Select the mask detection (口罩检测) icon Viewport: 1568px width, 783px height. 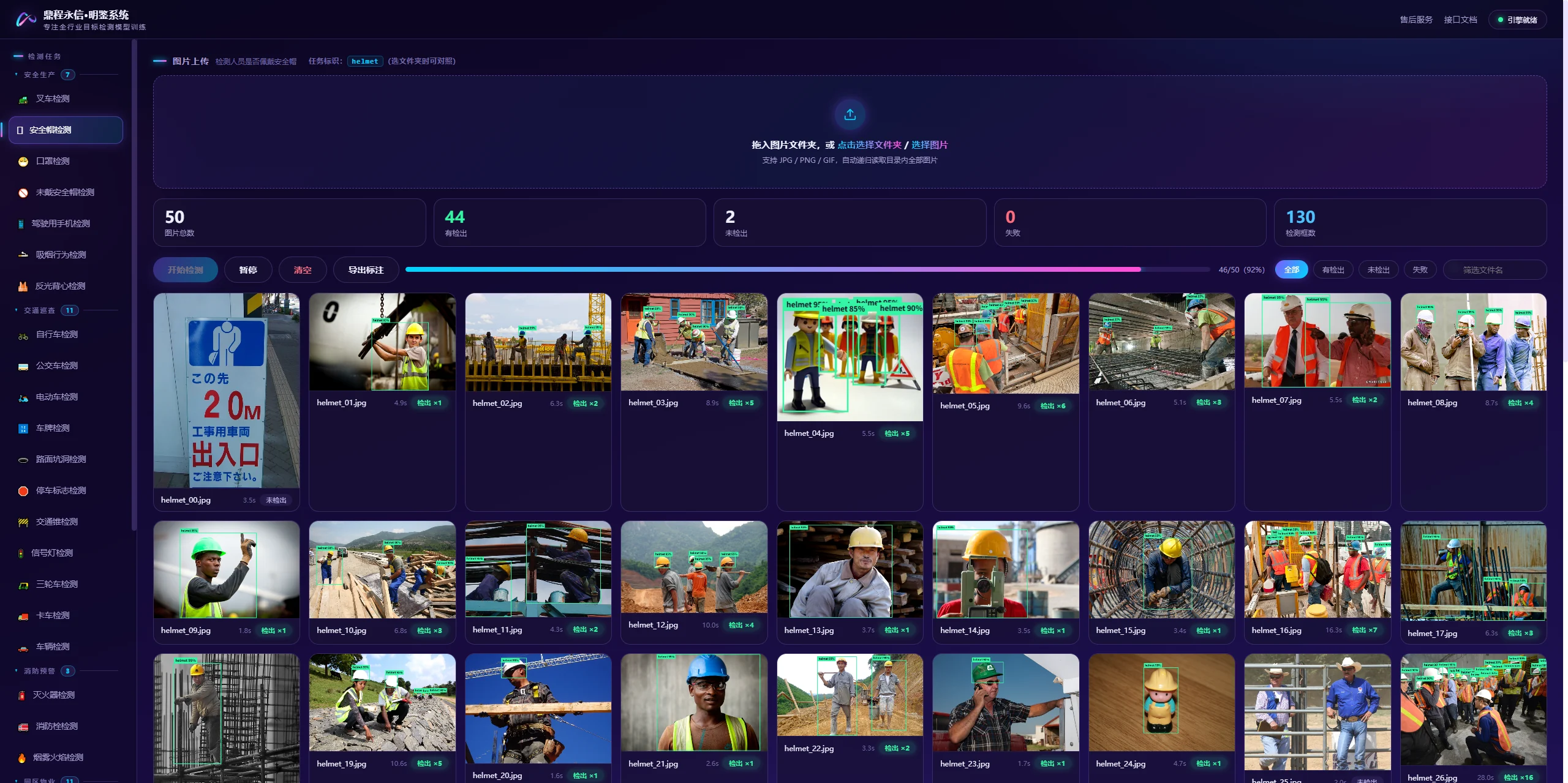(23, 162)
